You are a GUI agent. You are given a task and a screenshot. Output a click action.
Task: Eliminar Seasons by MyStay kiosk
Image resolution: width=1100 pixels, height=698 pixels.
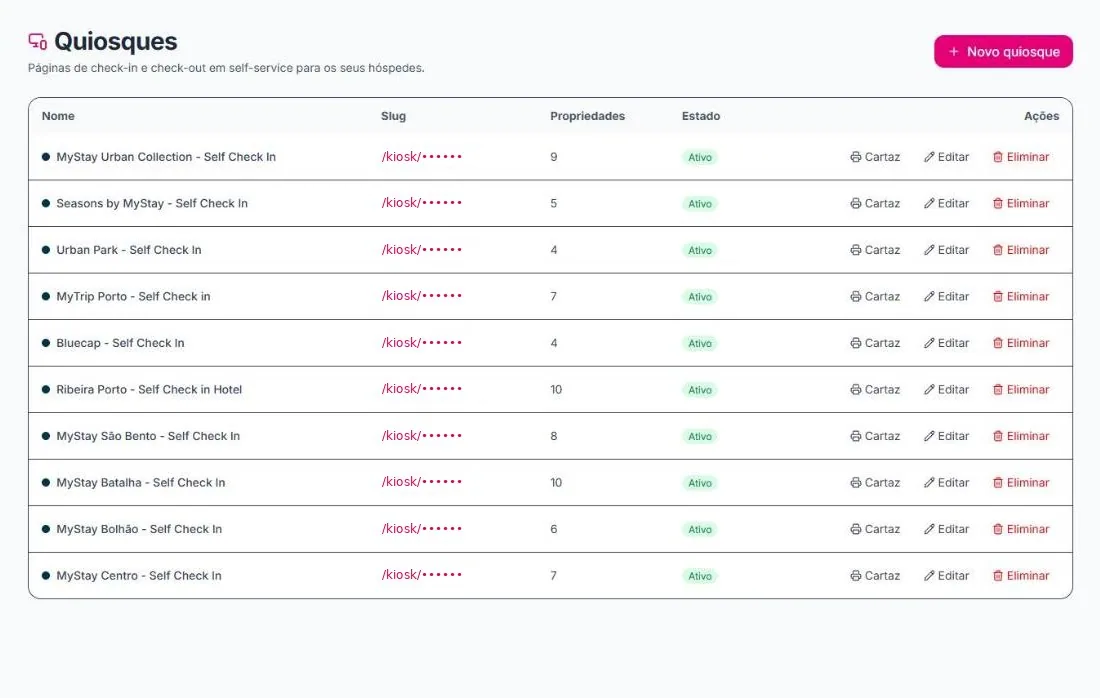click(x=1021, y=203)
